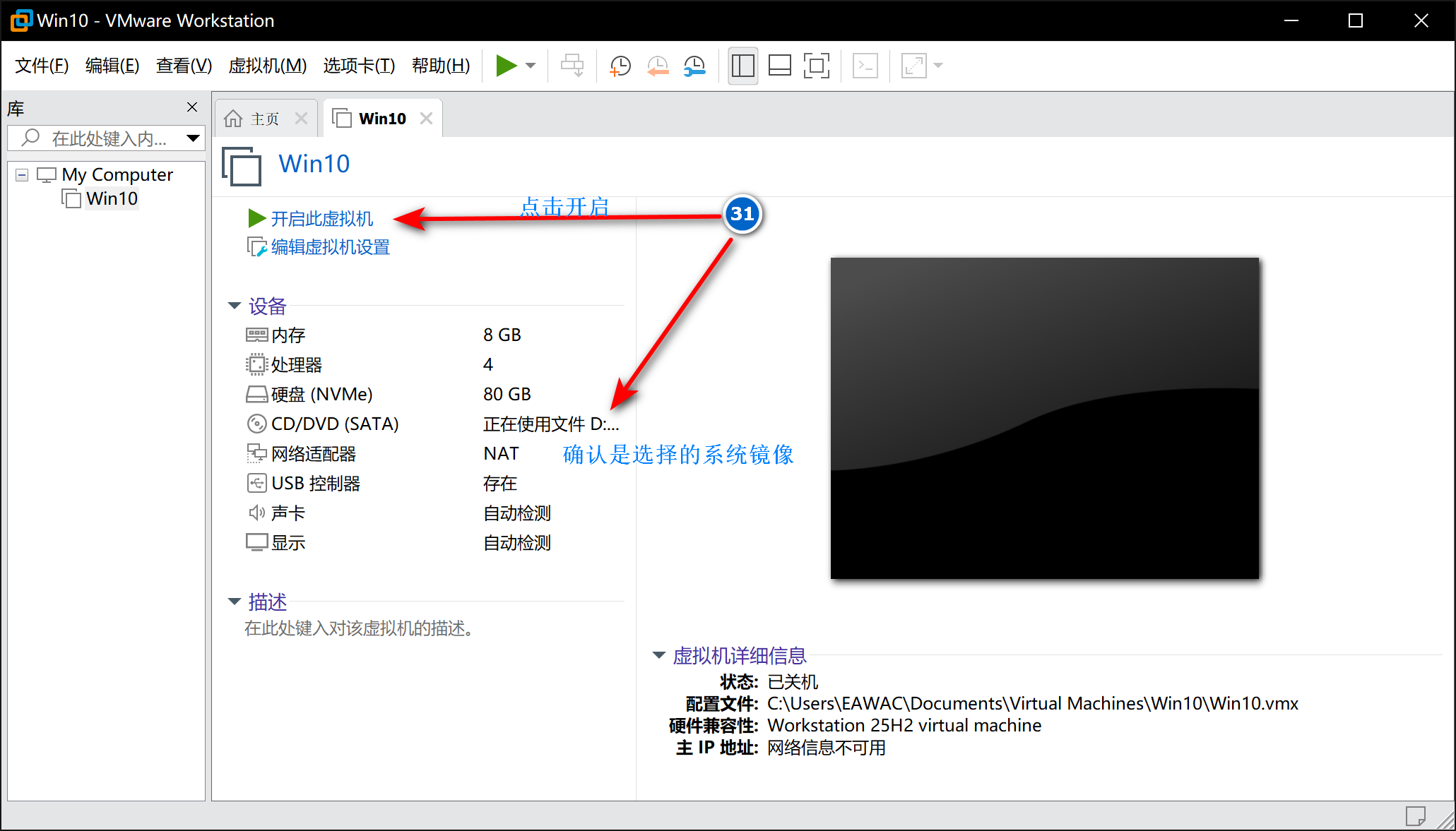Click the 开启此虚拟机 link
Viewport: 1456px width, 831px height.
(x=321, y=219)
